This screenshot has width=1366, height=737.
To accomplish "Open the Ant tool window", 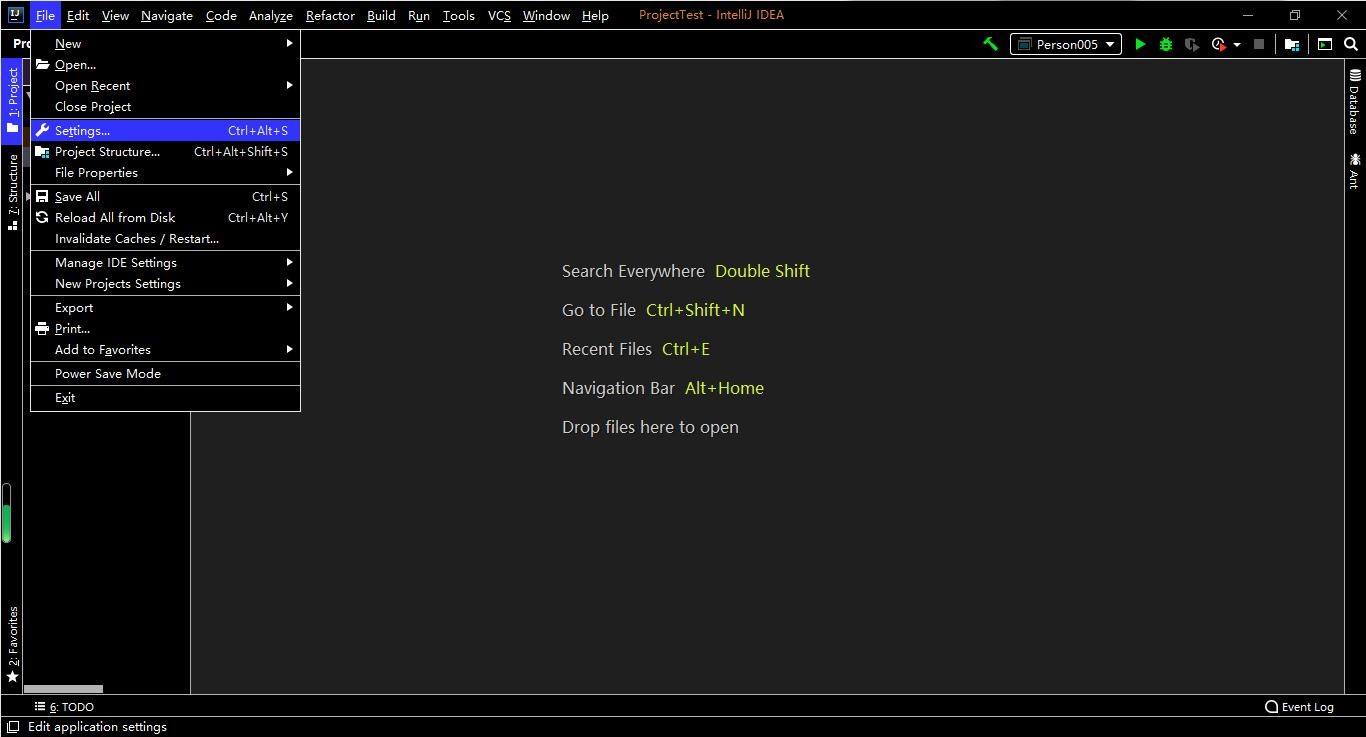I will click(x=1355, y=170).
